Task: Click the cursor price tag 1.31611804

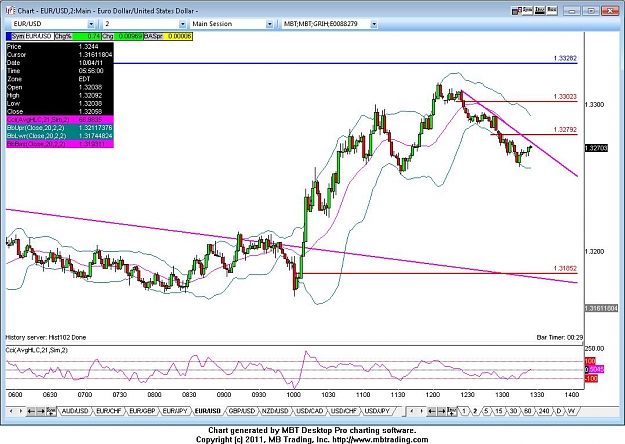Action: (x=601, y=308)
